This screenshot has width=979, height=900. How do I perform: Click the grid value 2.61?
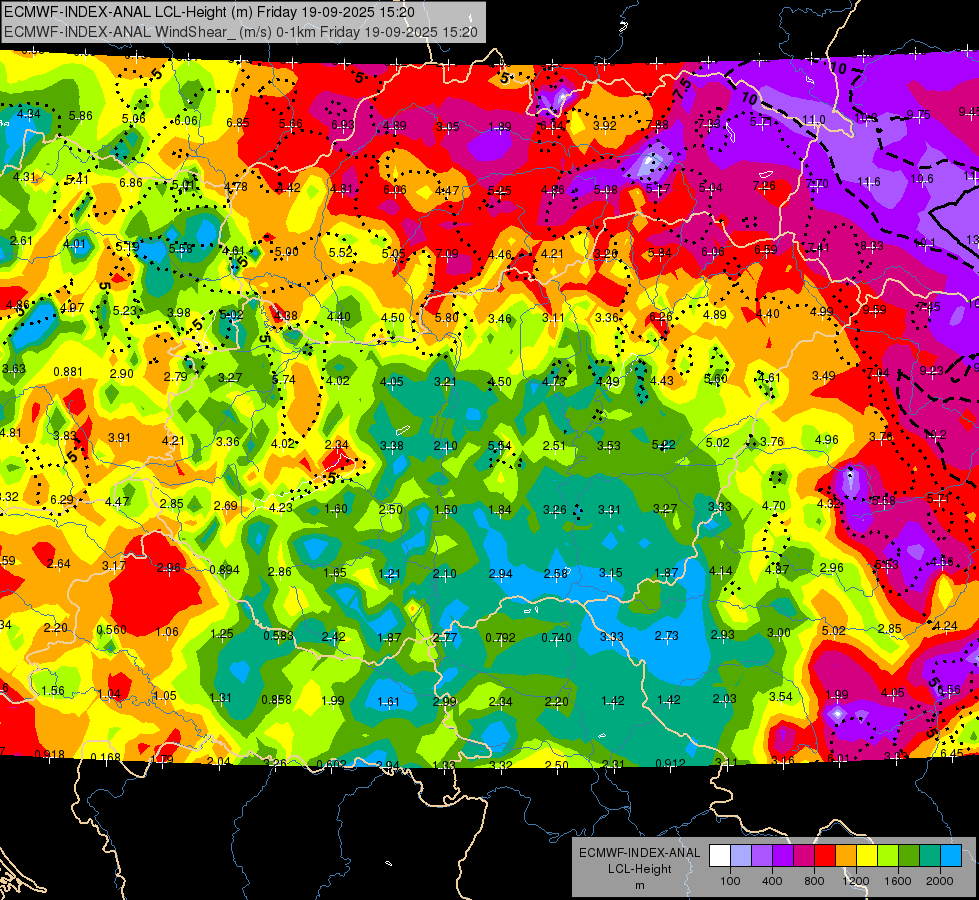pos(21,241)
